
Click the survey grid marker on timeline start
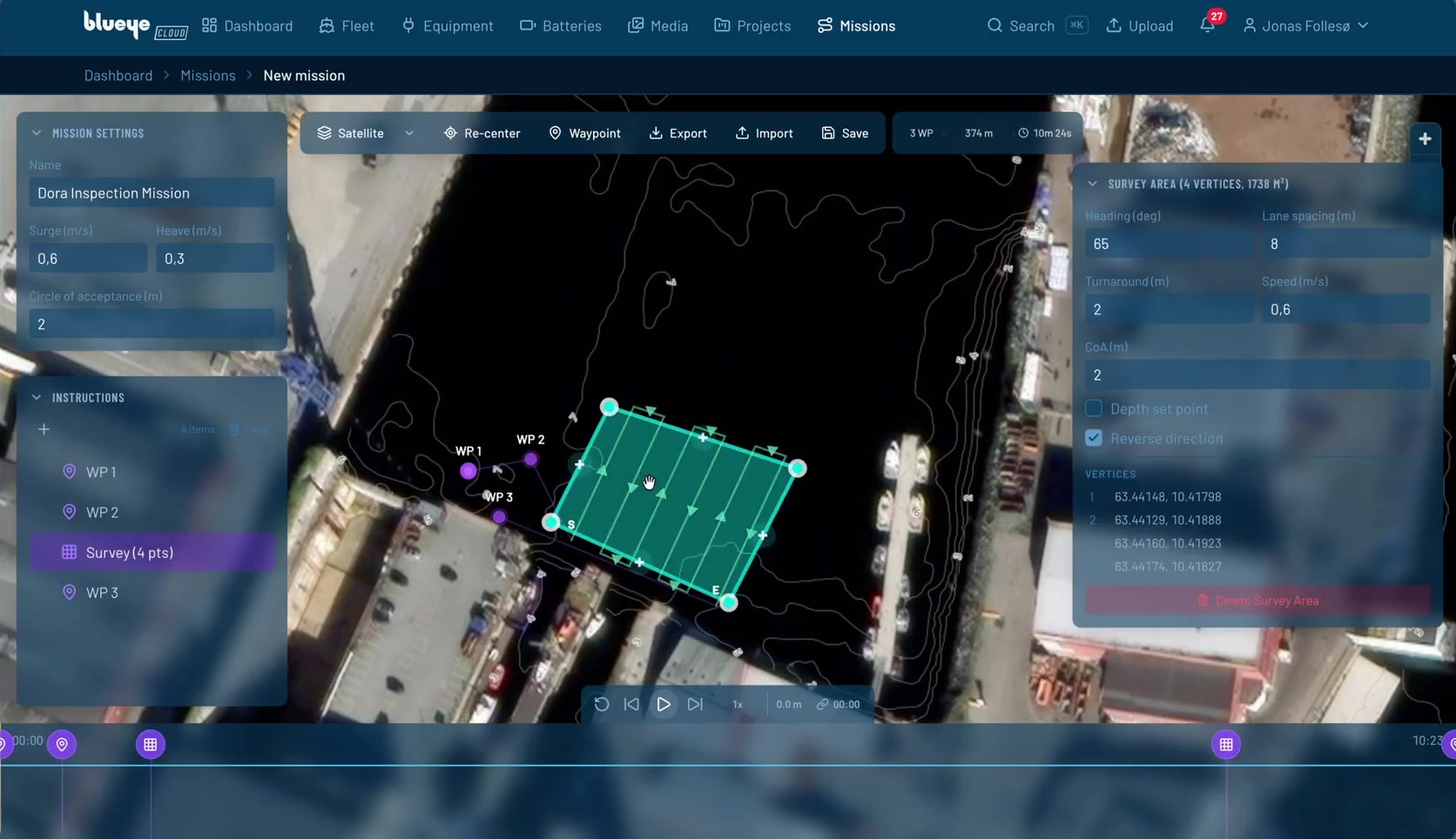click(x=151, y=744)
